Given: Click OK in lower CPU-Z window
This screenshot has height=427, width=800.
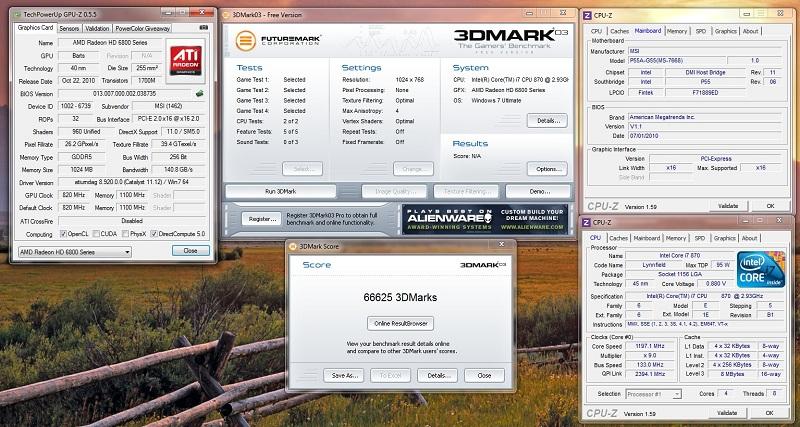Looking at the screenshot, I should point(769,413).
